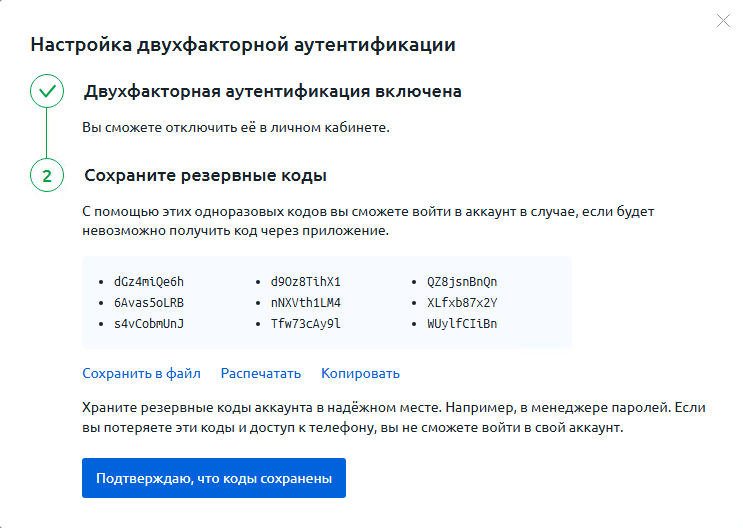Click backup code 6Avas5oLRB

click(x=149, y=302)
